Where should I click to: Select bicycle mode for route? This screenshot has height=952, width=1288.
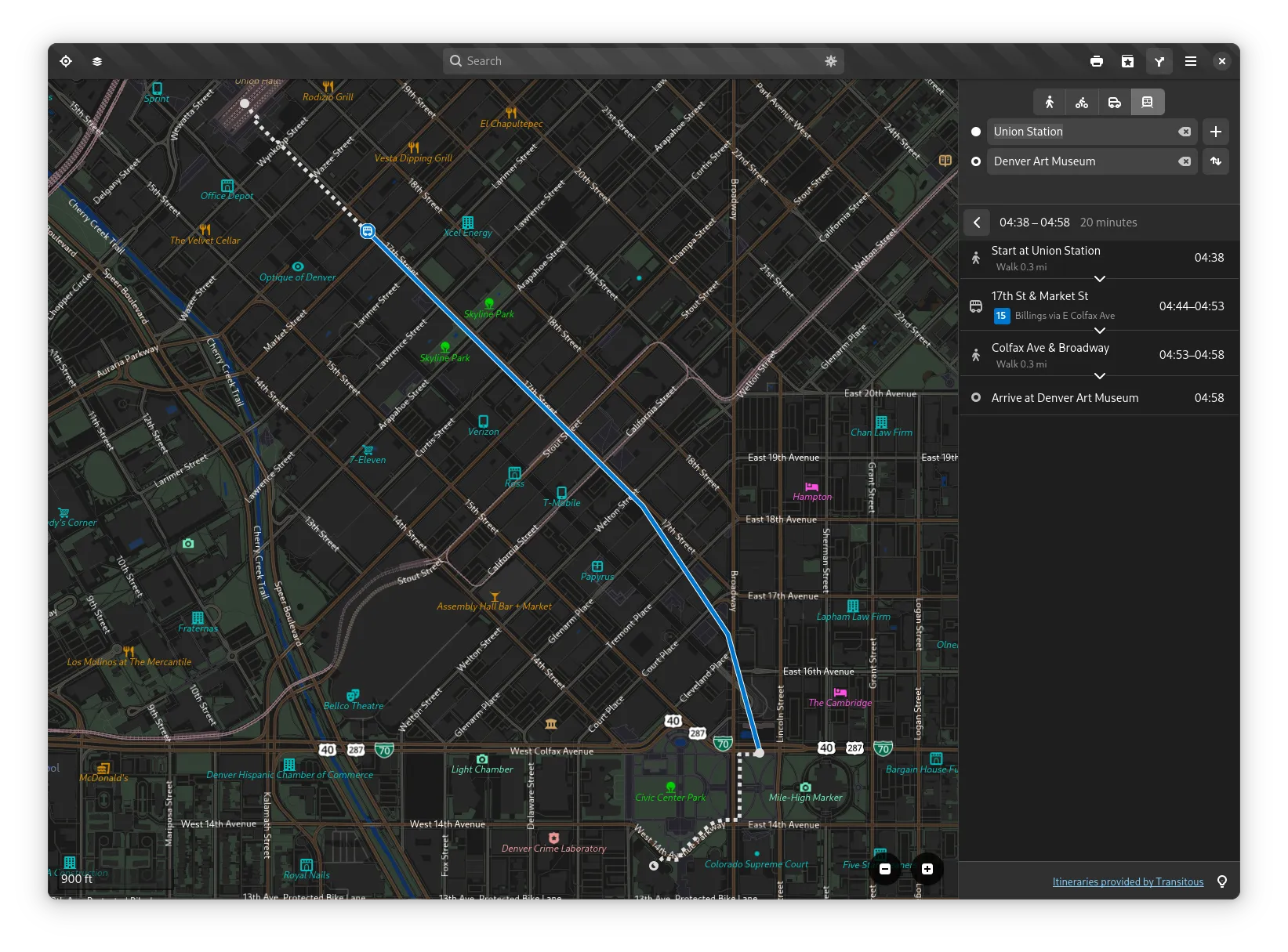tap(1082, 102)
